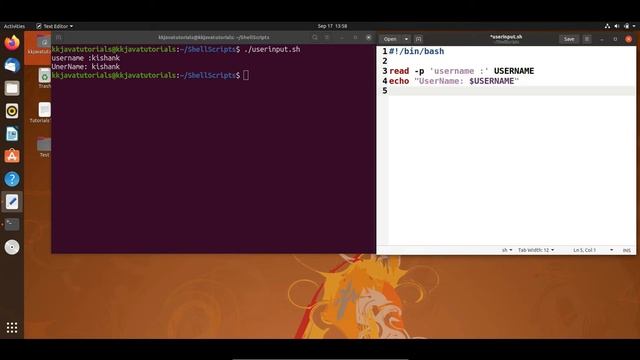Open the system menu arrow in top bar
The height and width of the screenshot is (360, 640).
[x=634, y=26]
